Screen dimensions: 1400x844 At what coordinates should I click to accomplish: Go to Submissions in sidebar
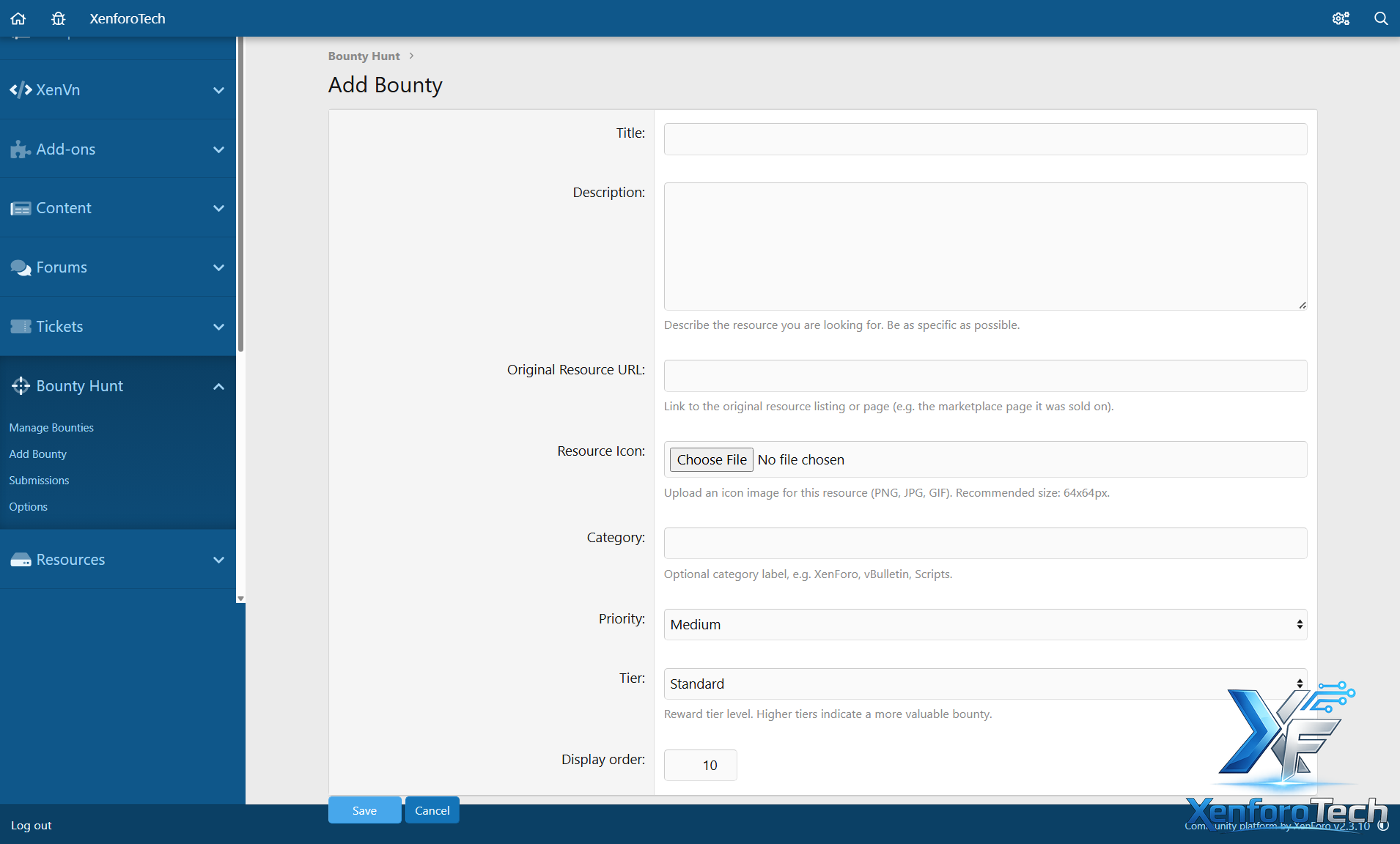(x=39, y=481)
